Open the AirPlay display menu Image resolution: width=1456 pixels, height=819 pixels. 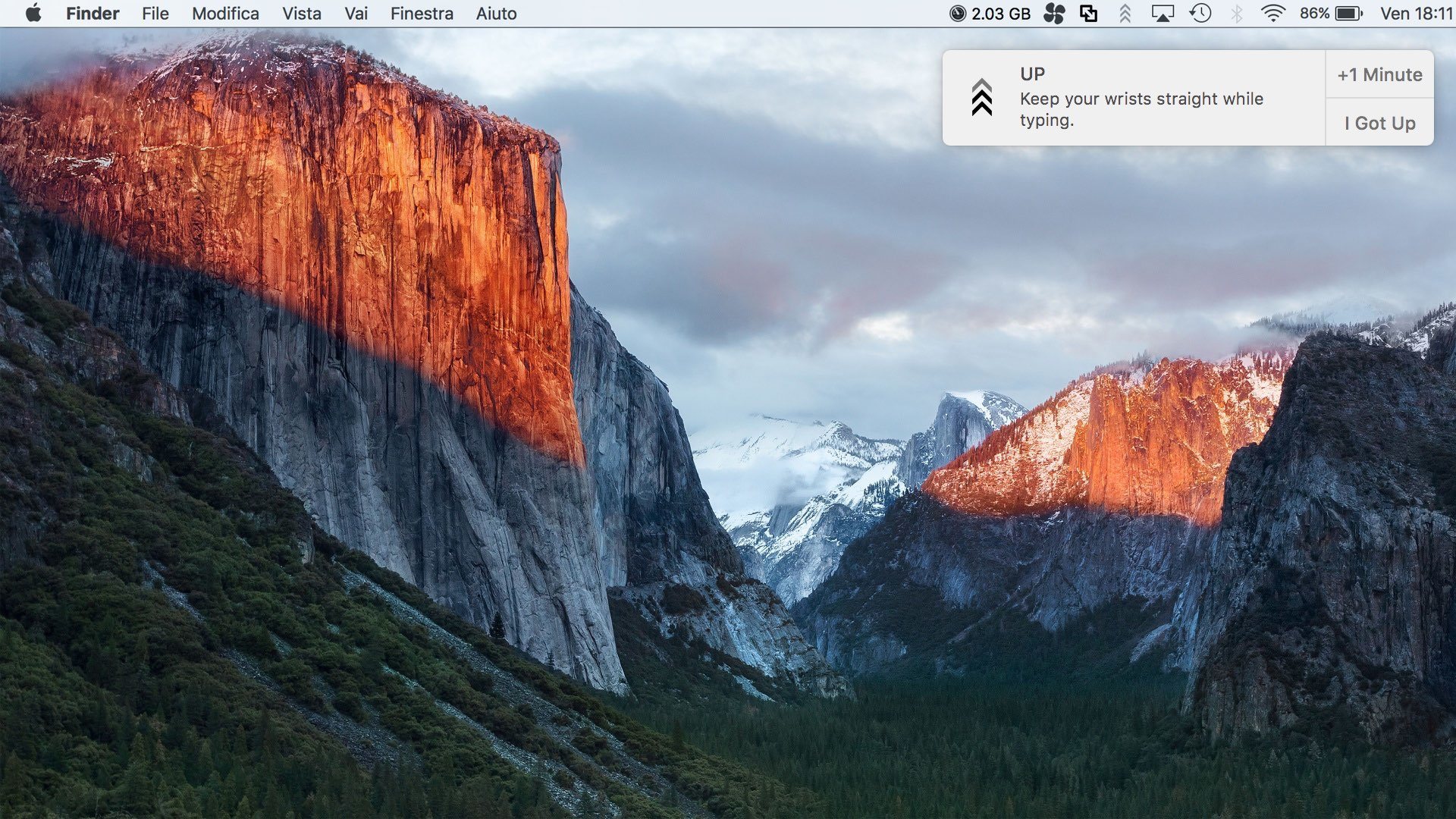click(x=1163, y=14)
